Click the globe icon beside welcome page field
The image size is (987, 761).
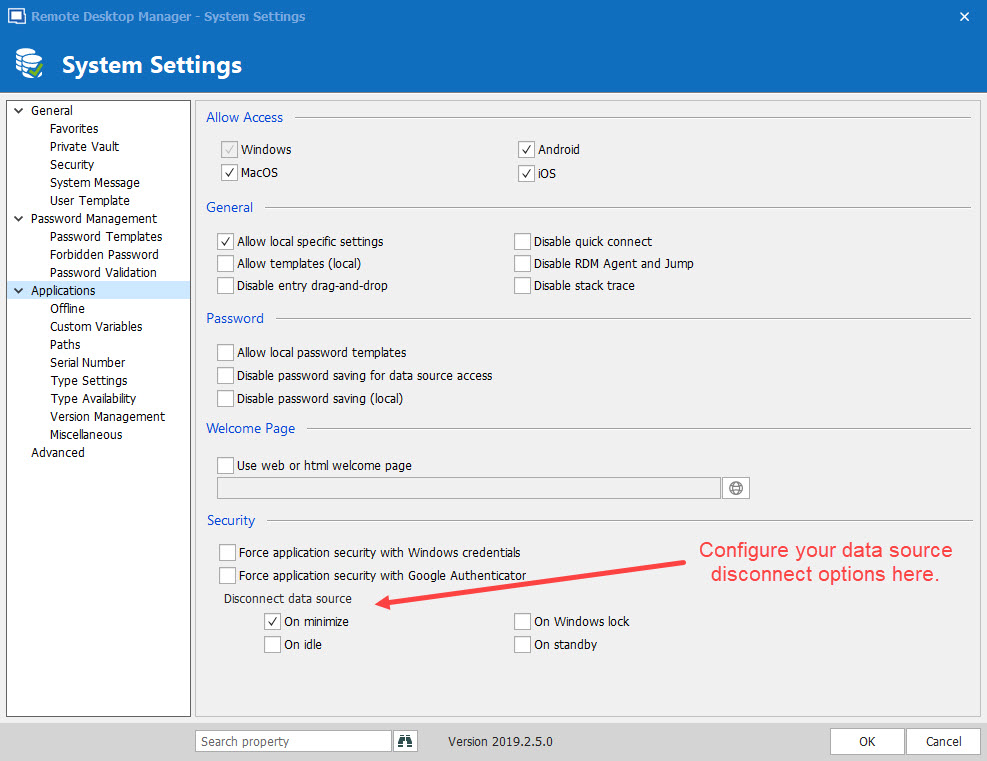736,488
